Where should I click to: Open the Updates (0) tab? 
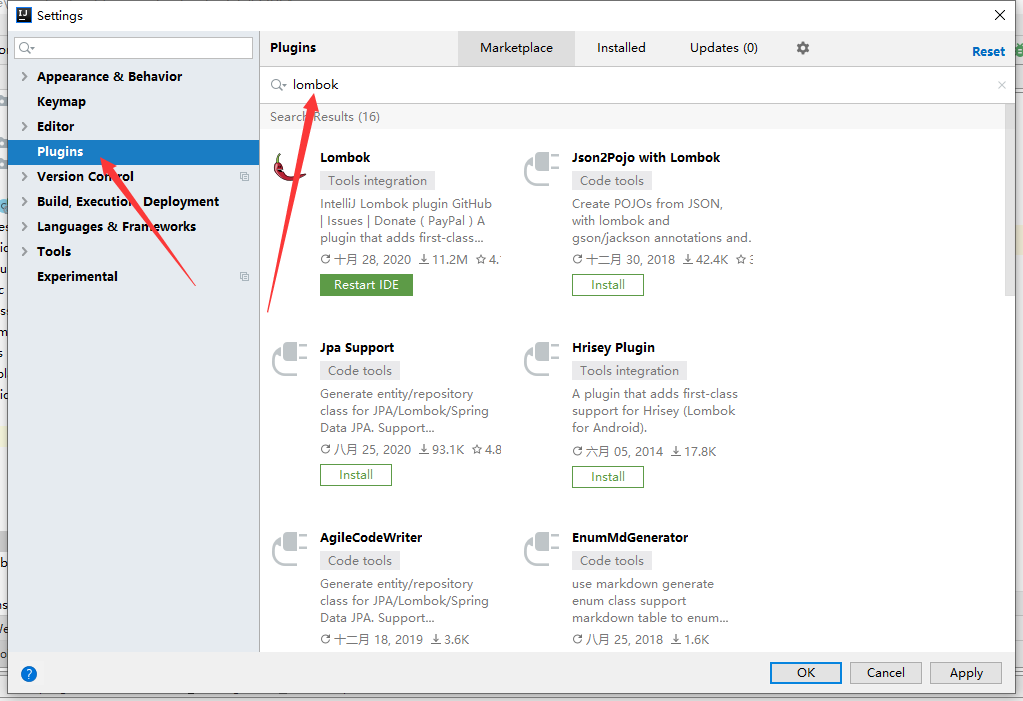point(724,48)
